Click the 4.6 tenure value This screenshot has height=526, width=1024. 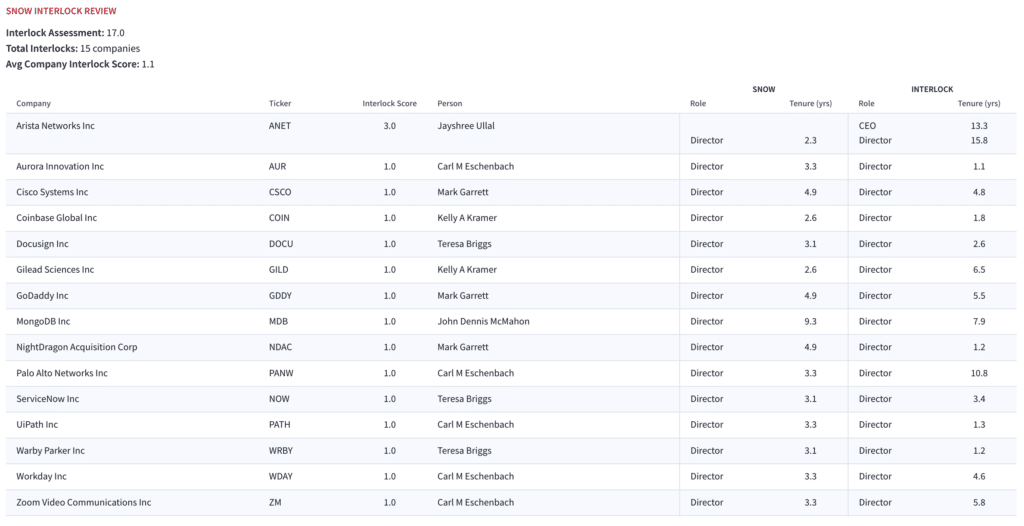pos(979,476)
